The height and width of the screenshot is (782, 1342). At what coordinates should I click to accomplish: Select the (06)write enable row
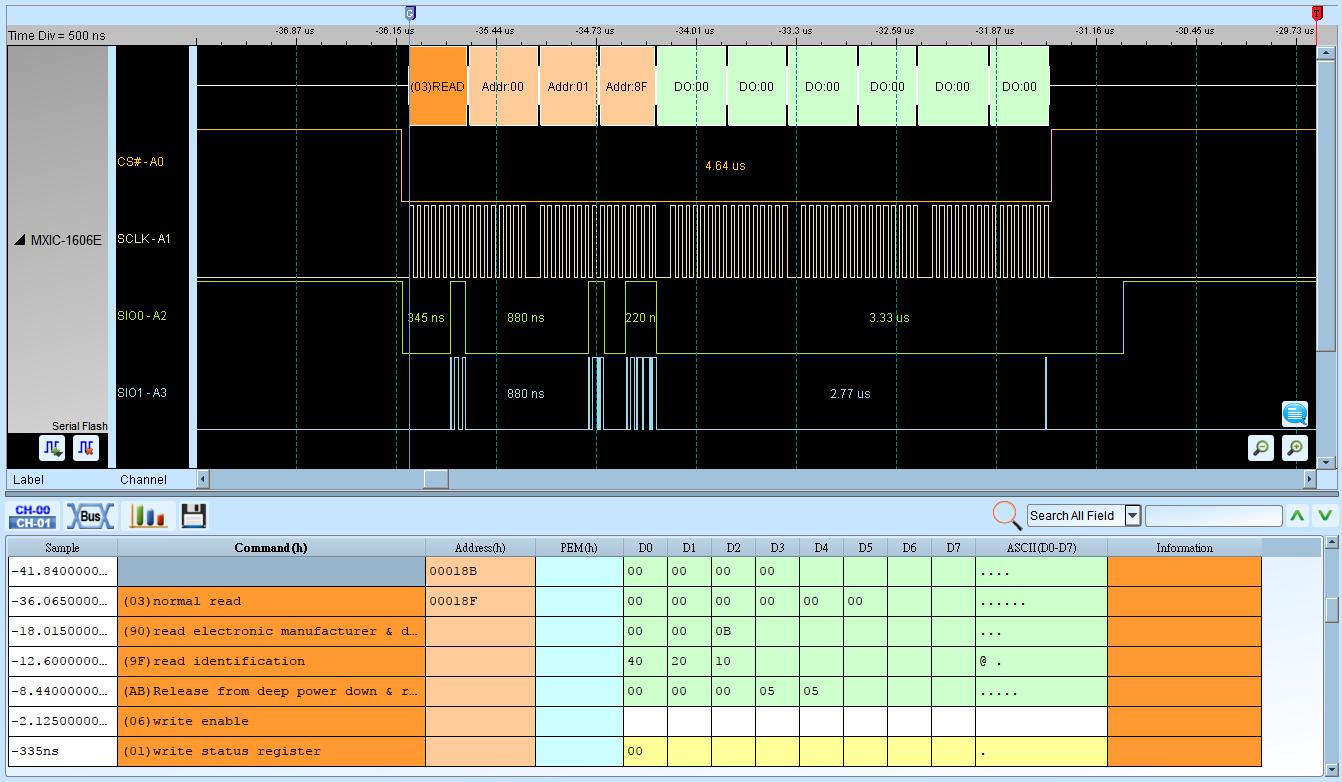click(x=634, y=722)
